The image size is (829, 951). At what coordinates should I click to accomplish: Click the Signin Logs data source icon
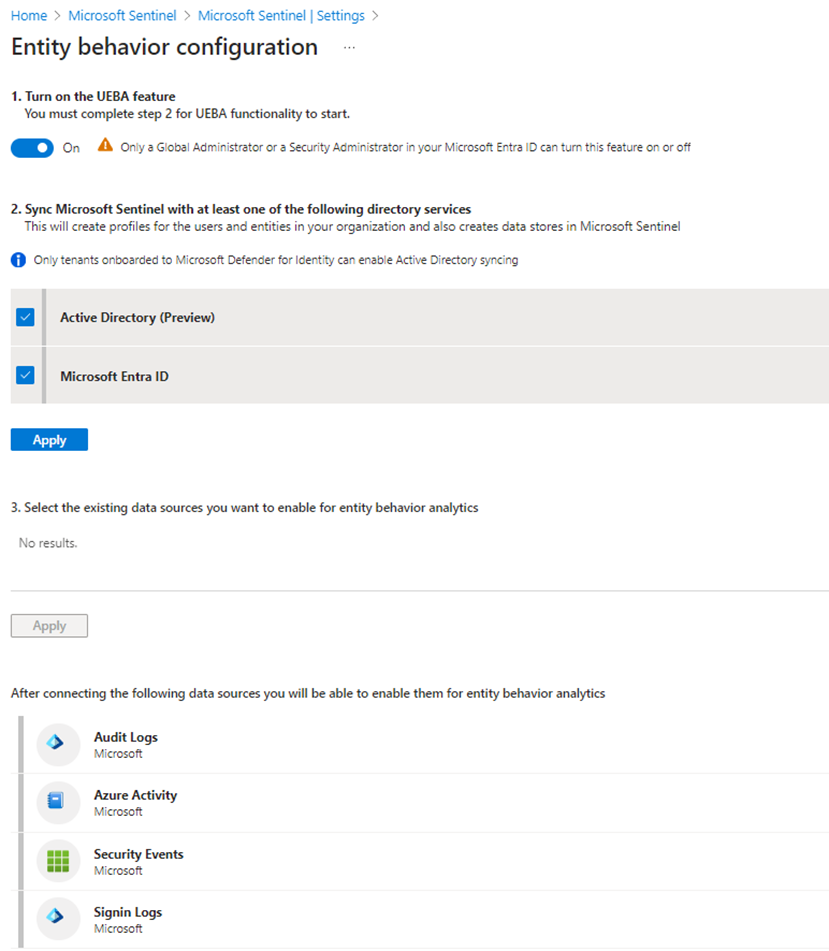pos(58,918)
